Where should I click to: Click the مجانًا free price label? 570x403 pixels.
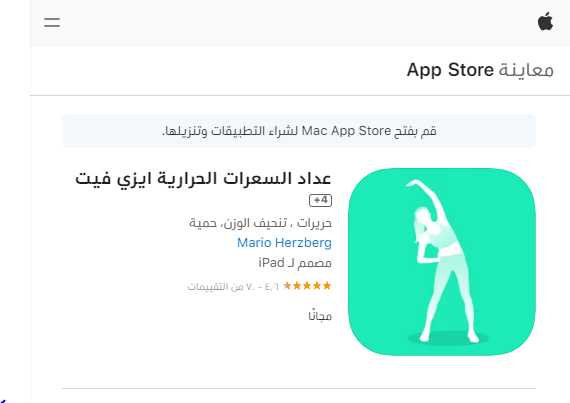coord(320,315)
